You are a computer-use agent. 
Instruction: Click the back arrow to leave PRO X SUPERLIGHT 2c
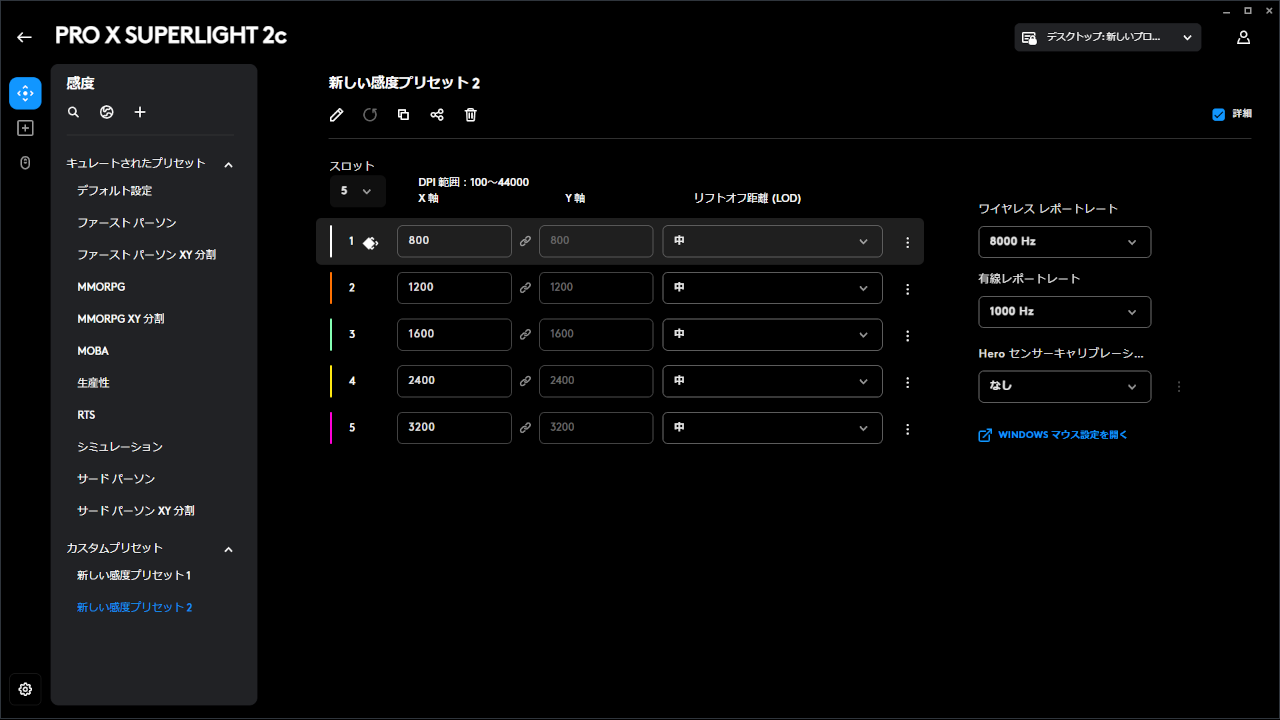24,36
